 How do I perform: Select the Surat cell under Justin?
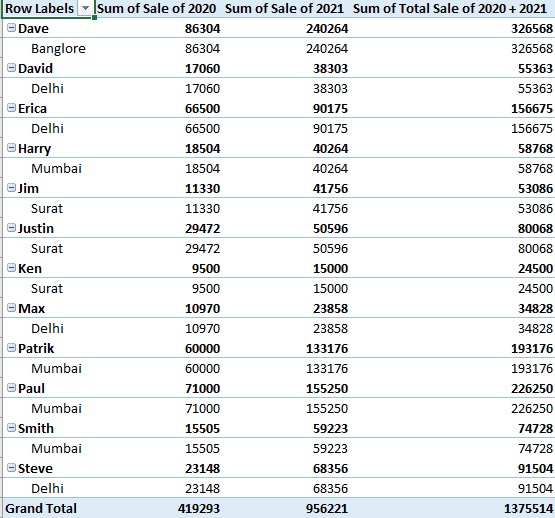(47, 249)
